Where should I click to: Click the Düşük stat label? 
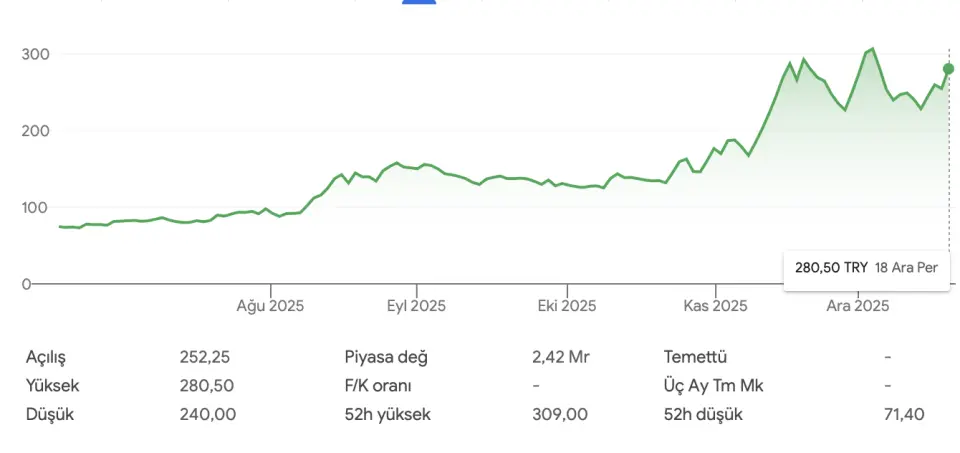pyautogui.click(x=49, y=414)
